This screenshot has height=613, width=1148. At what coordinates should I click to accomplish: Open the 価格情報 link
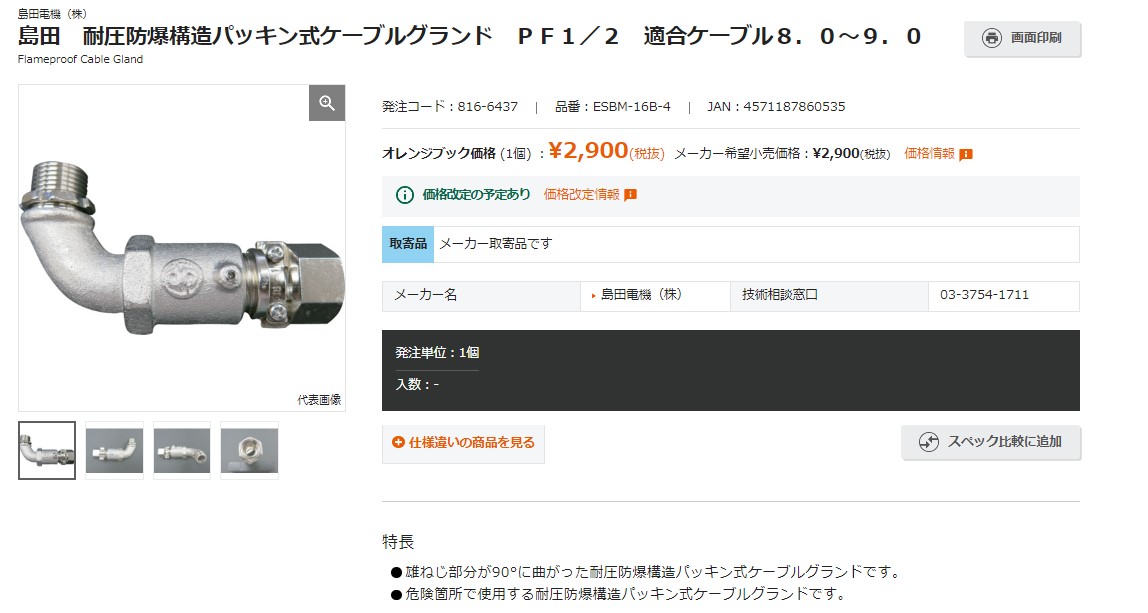(929, 154)
